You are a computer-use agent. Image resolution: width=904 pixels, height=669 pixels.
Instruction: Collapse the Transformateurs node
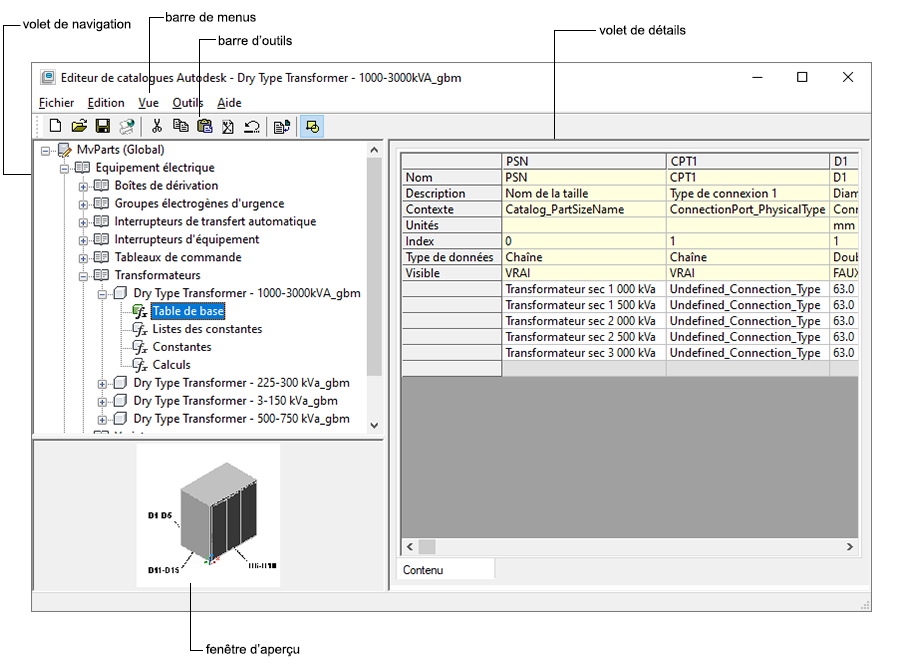(x=83, y=276)
